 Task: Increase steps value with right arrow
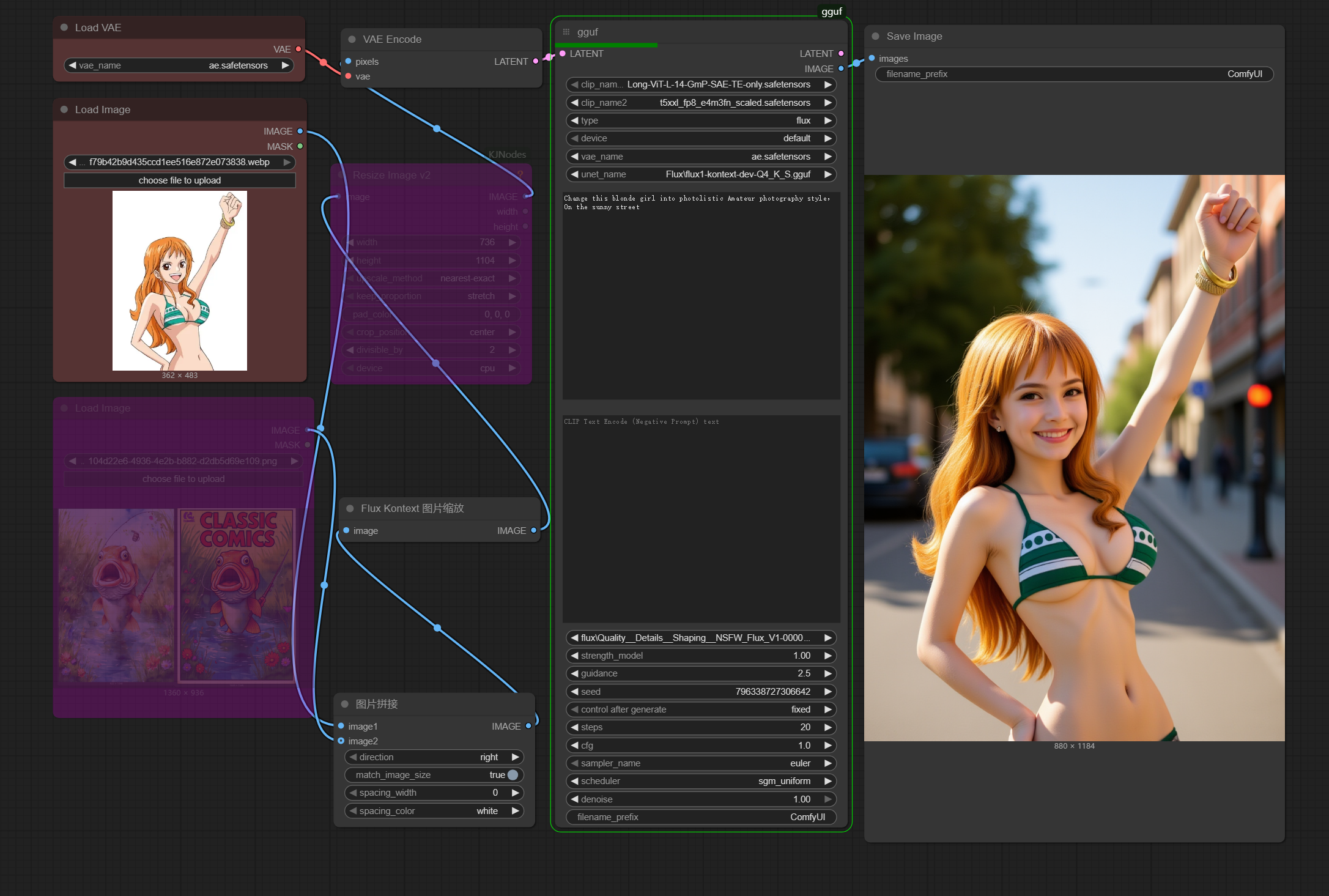tap(827, 727)
